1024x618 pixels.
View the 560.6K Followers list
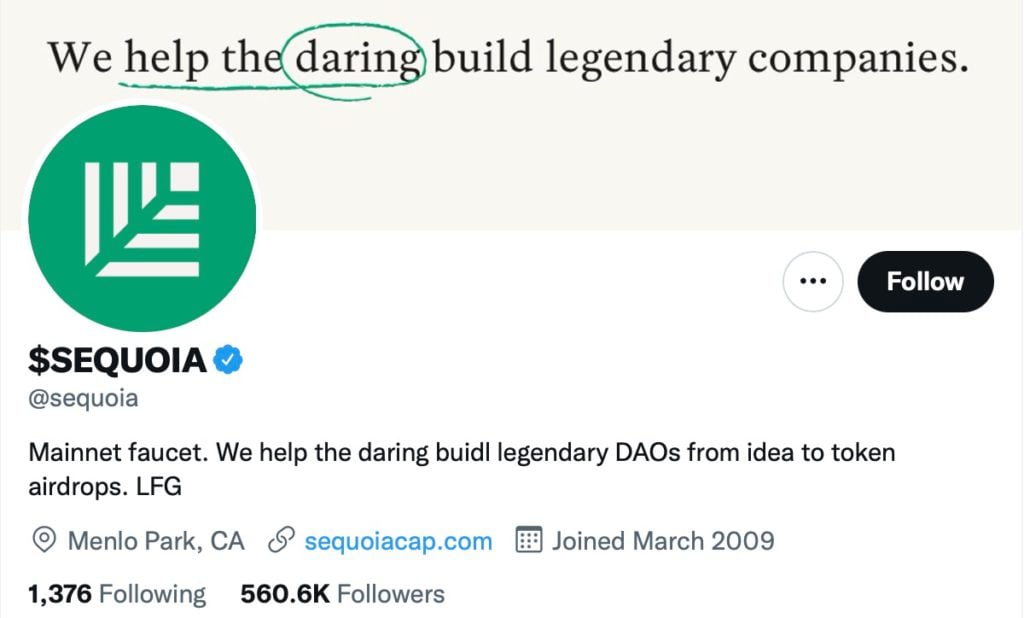(x=342, y=594)
